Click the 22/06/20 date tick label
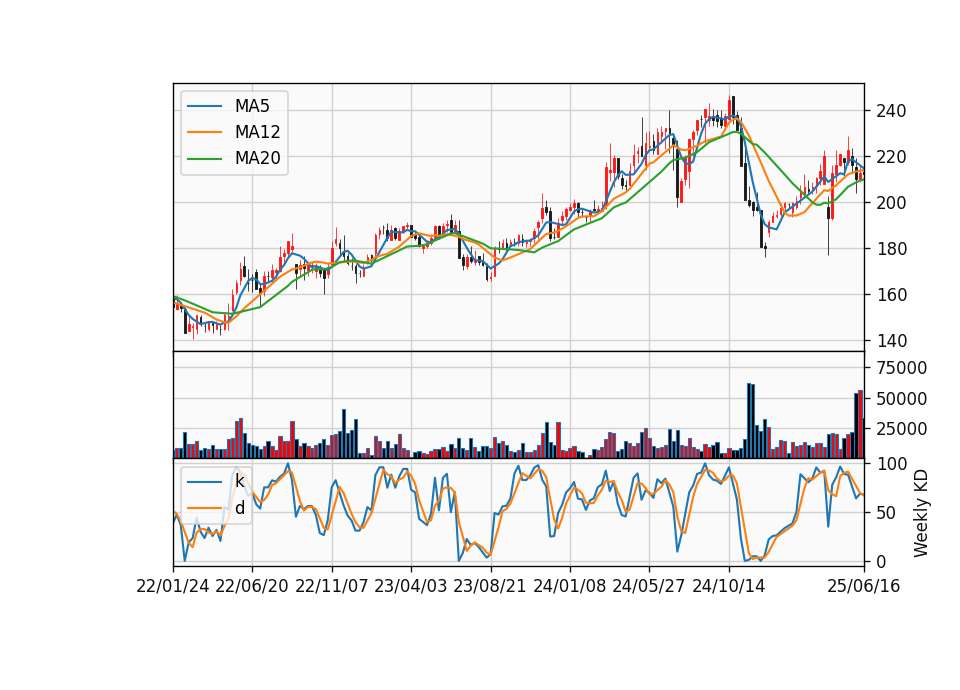This screenshot has height=690, width=960. 252,586
